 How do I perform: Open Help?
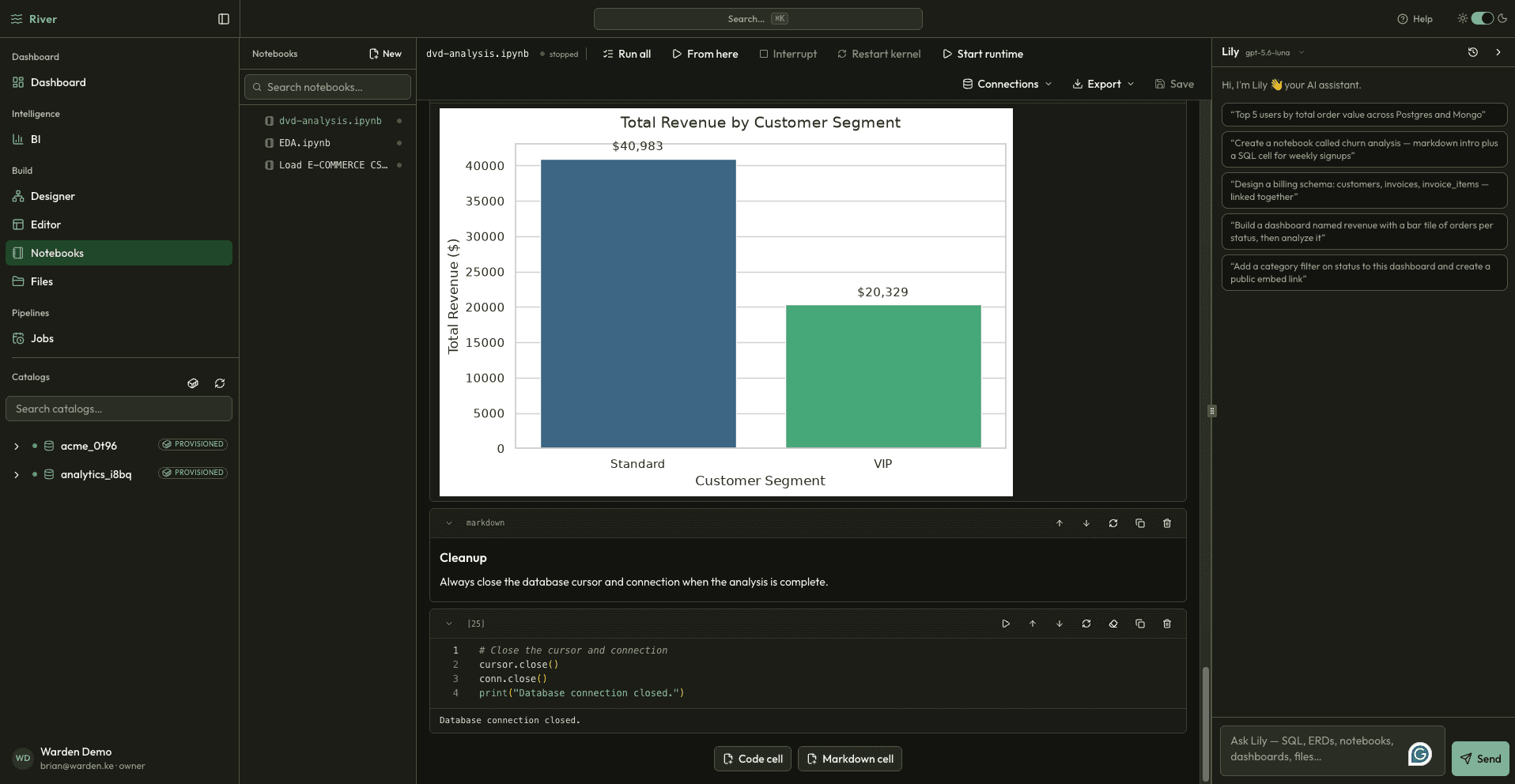[1415, 19]
